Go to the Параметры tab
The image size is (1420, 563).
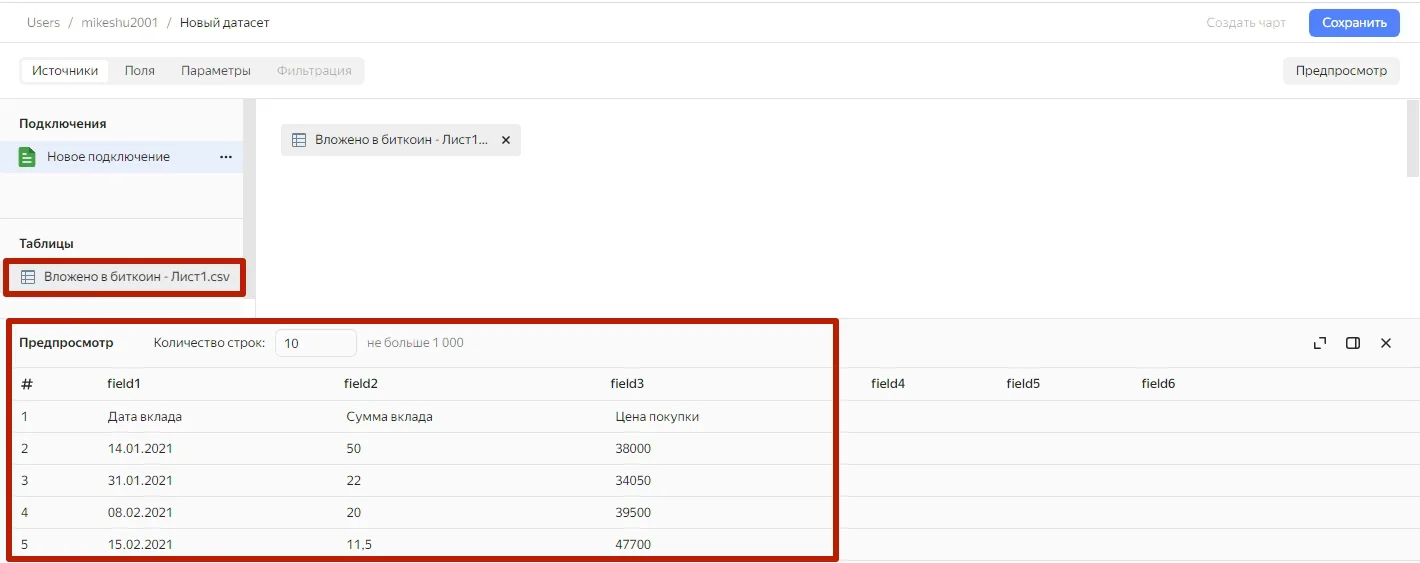(216, 71)
